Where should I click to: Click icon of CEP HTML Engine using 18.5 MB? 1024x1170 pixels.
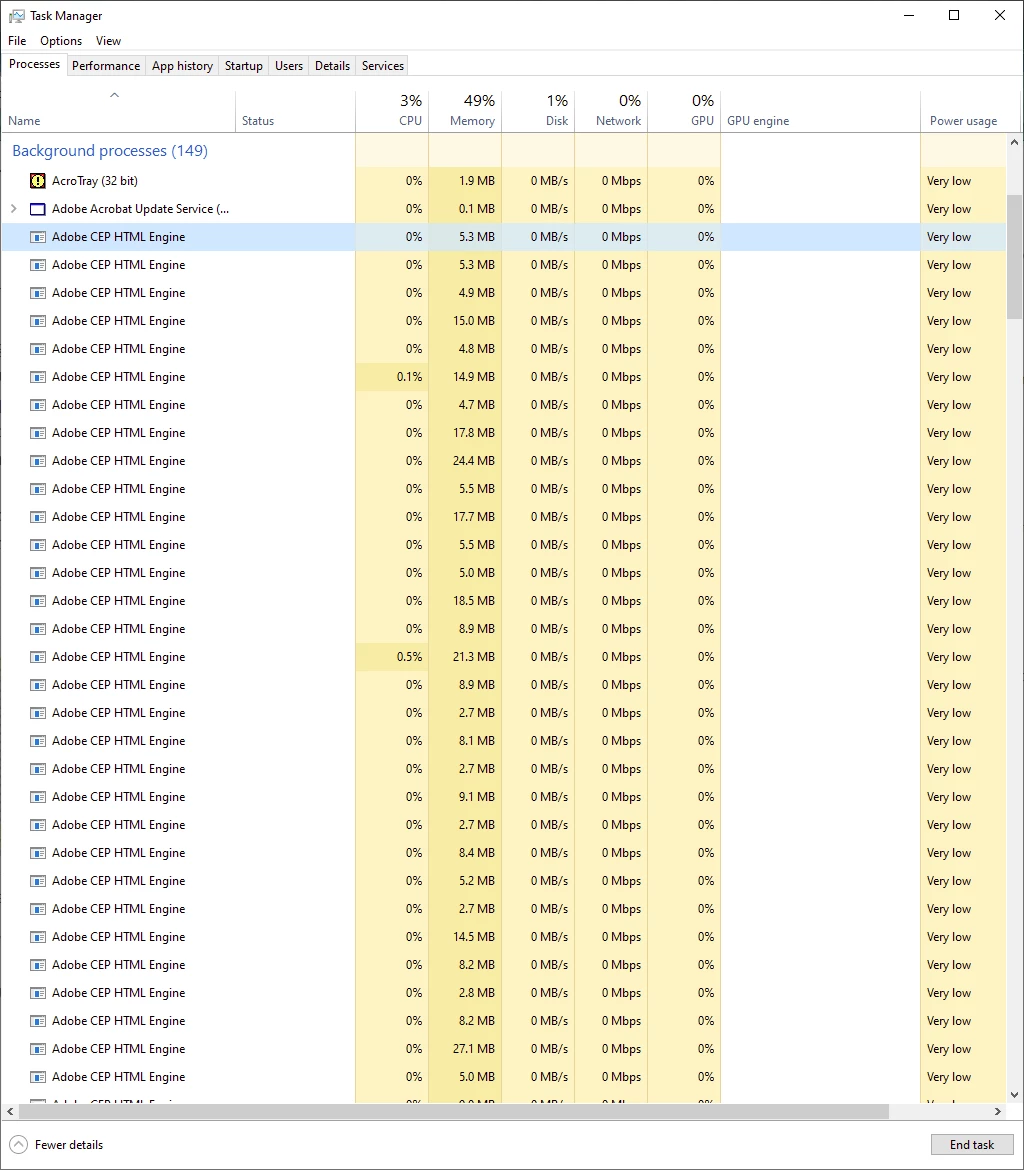tap(37, 601)
